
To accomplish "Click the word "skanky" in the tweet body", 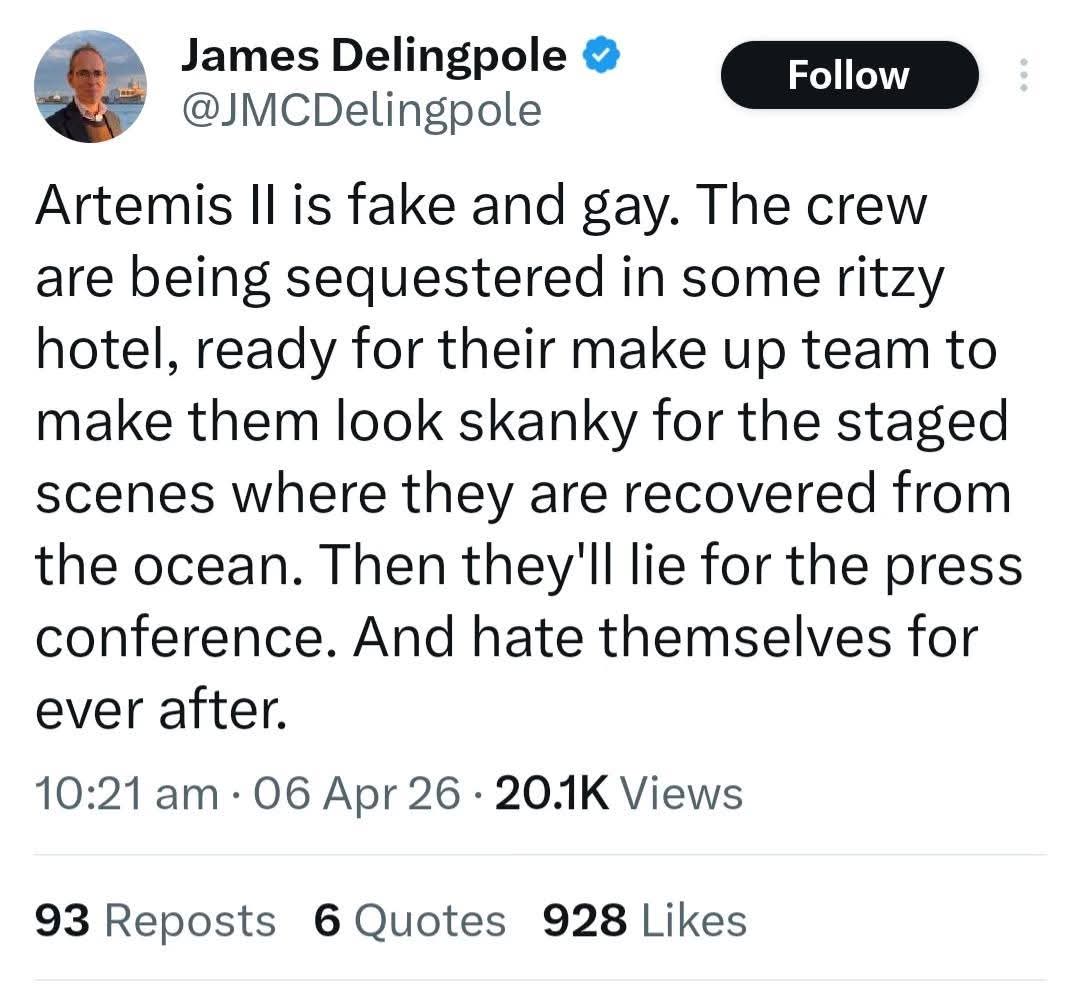I will click(x=548, y=423).
